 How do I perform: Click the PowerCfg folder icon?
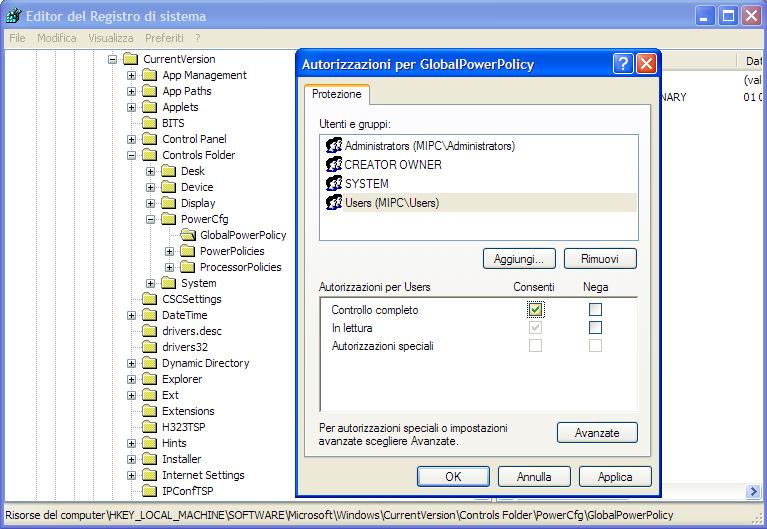tap(169, 219)
